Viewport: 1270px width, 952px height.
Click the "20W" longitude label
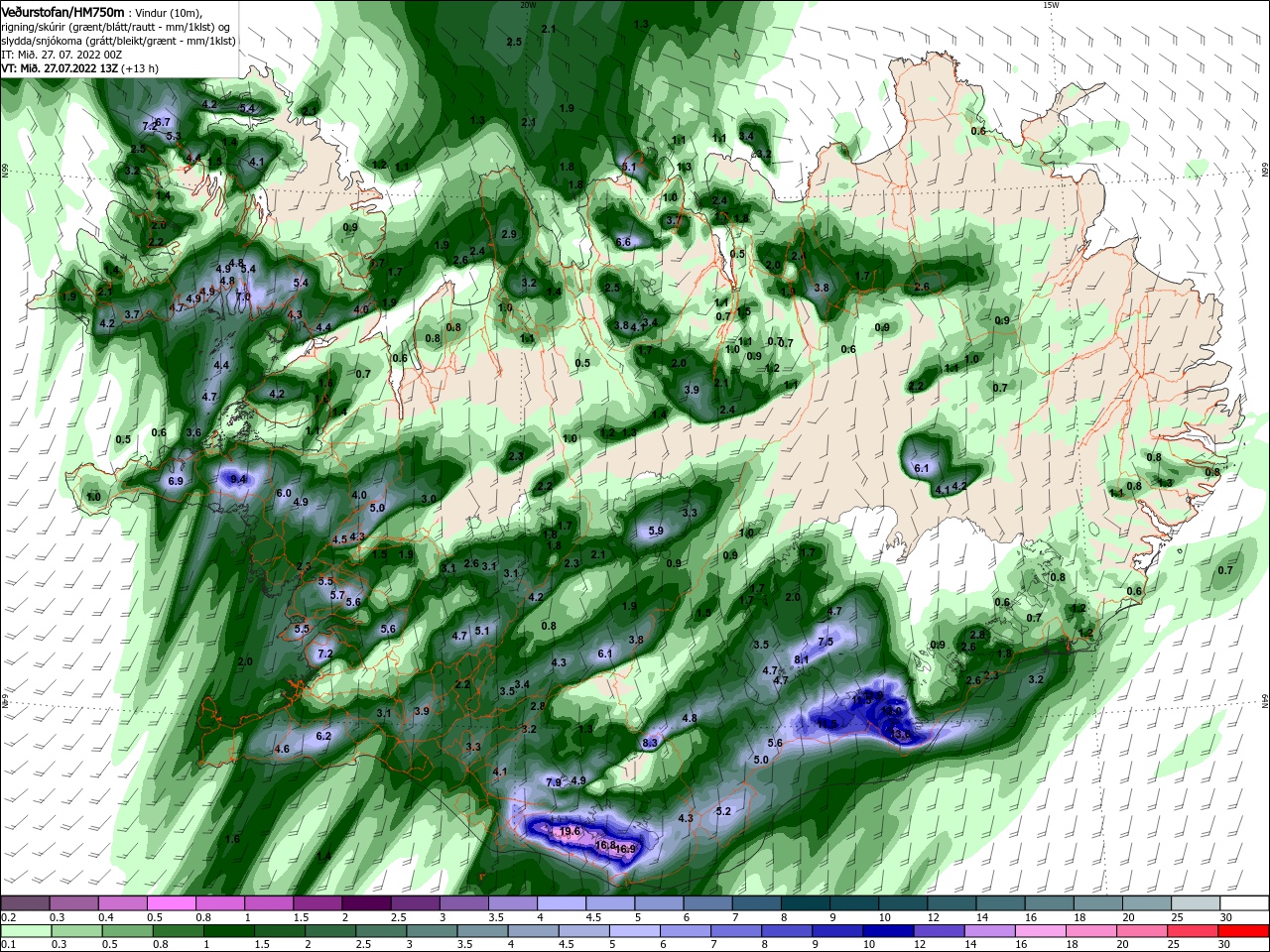point(528,5)
